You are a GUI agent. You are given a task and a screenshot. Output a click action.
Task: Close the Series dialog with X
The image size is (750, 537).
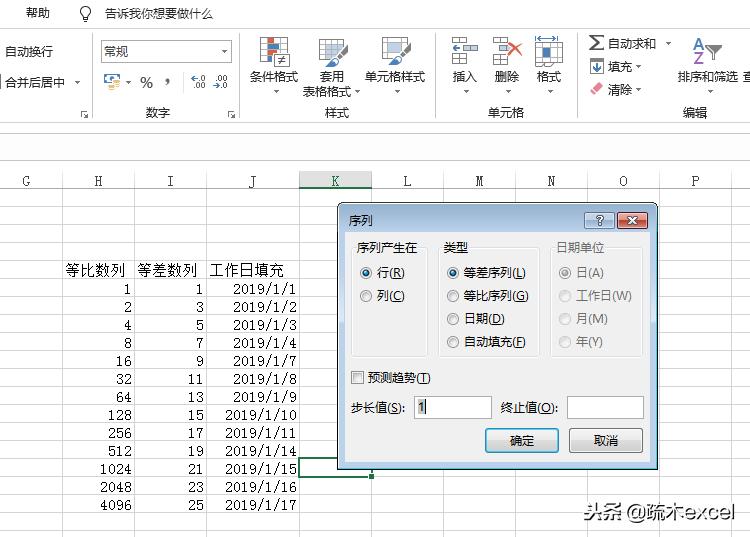[632, 220]
